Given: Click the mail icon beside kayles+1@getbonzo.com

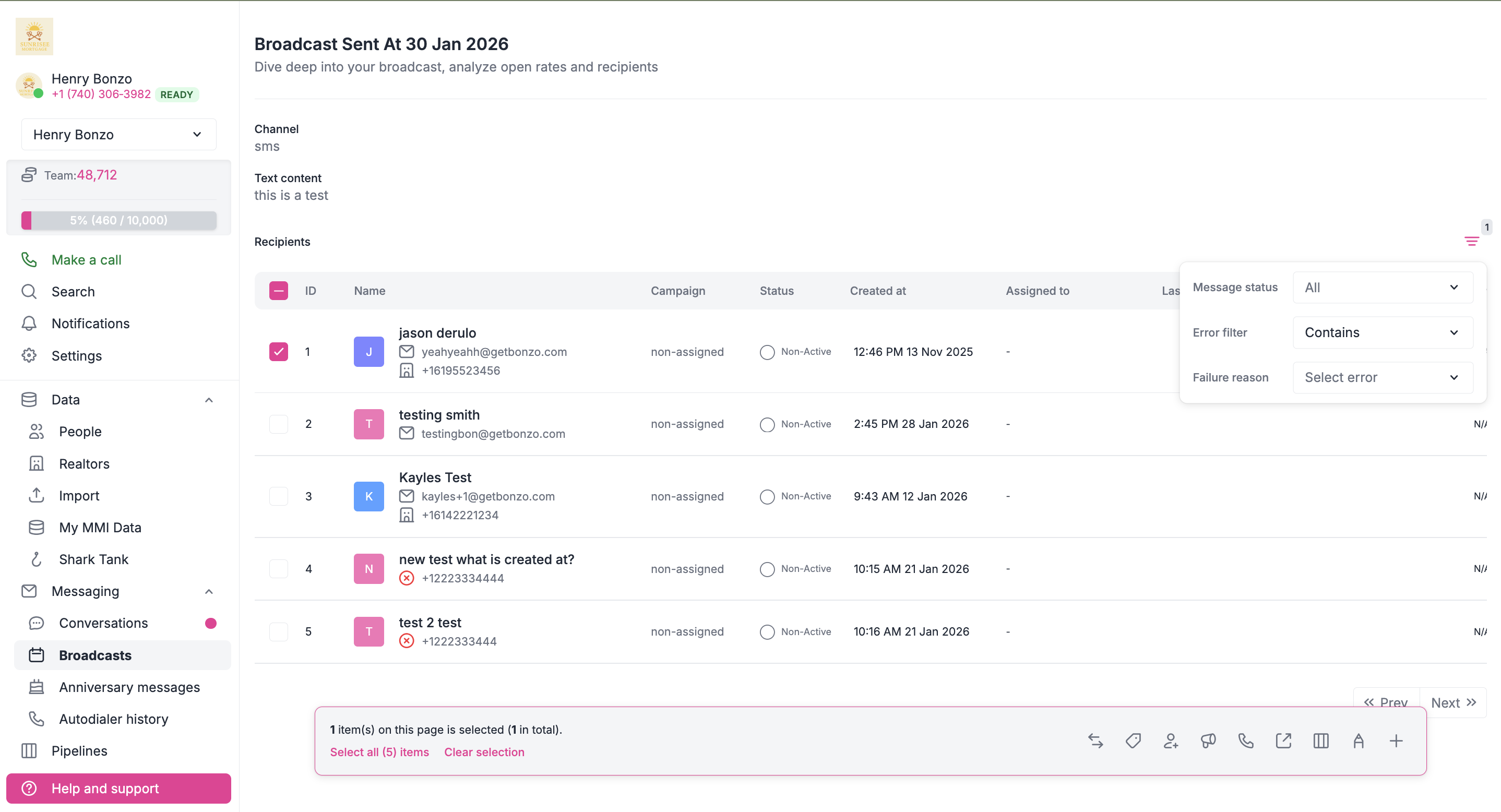Looking at the screenshot, I should tap(407, 496).
